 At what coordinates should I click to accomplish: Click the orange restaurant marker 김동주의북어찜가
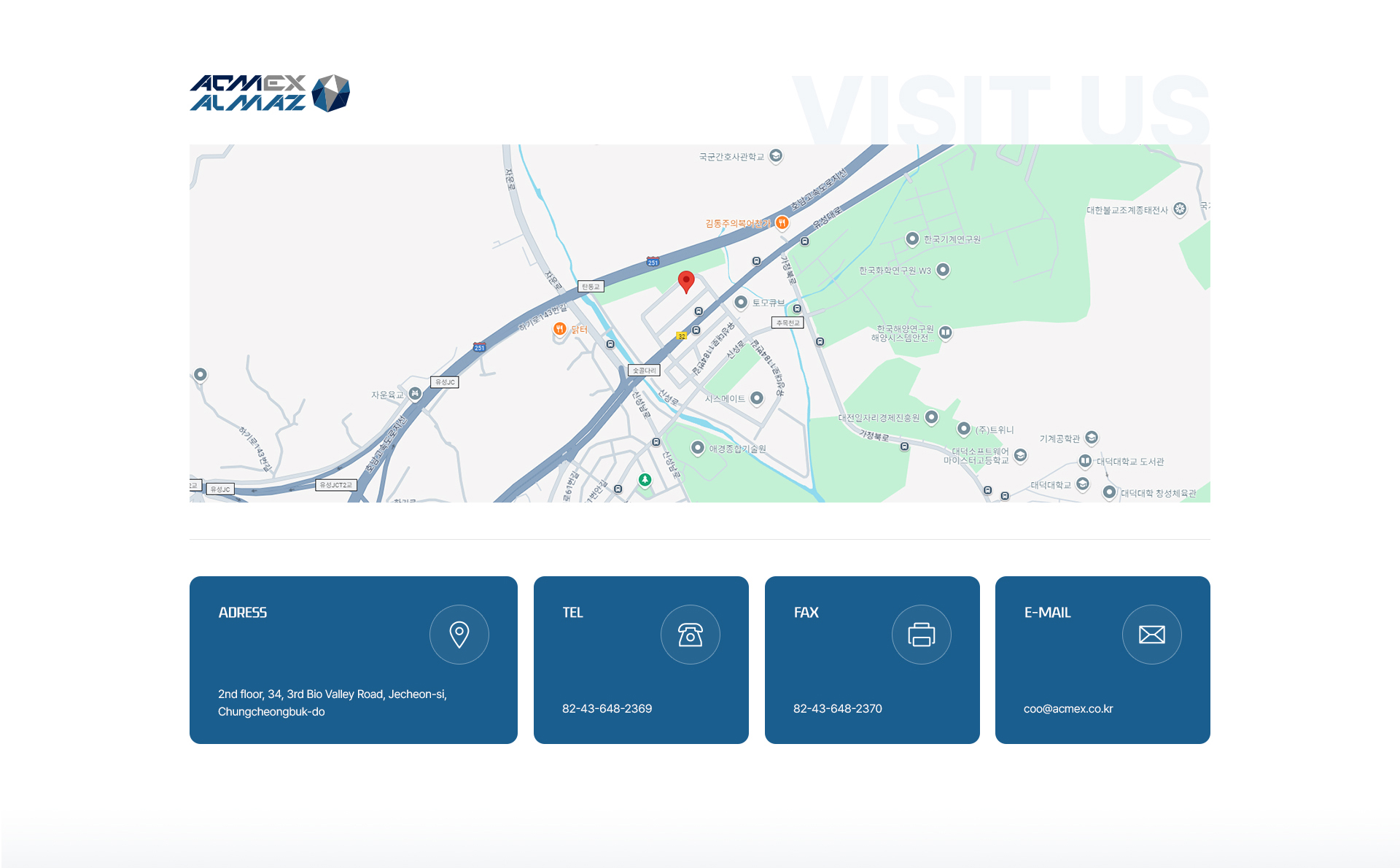pyautogui.click(x=782, y=222)
